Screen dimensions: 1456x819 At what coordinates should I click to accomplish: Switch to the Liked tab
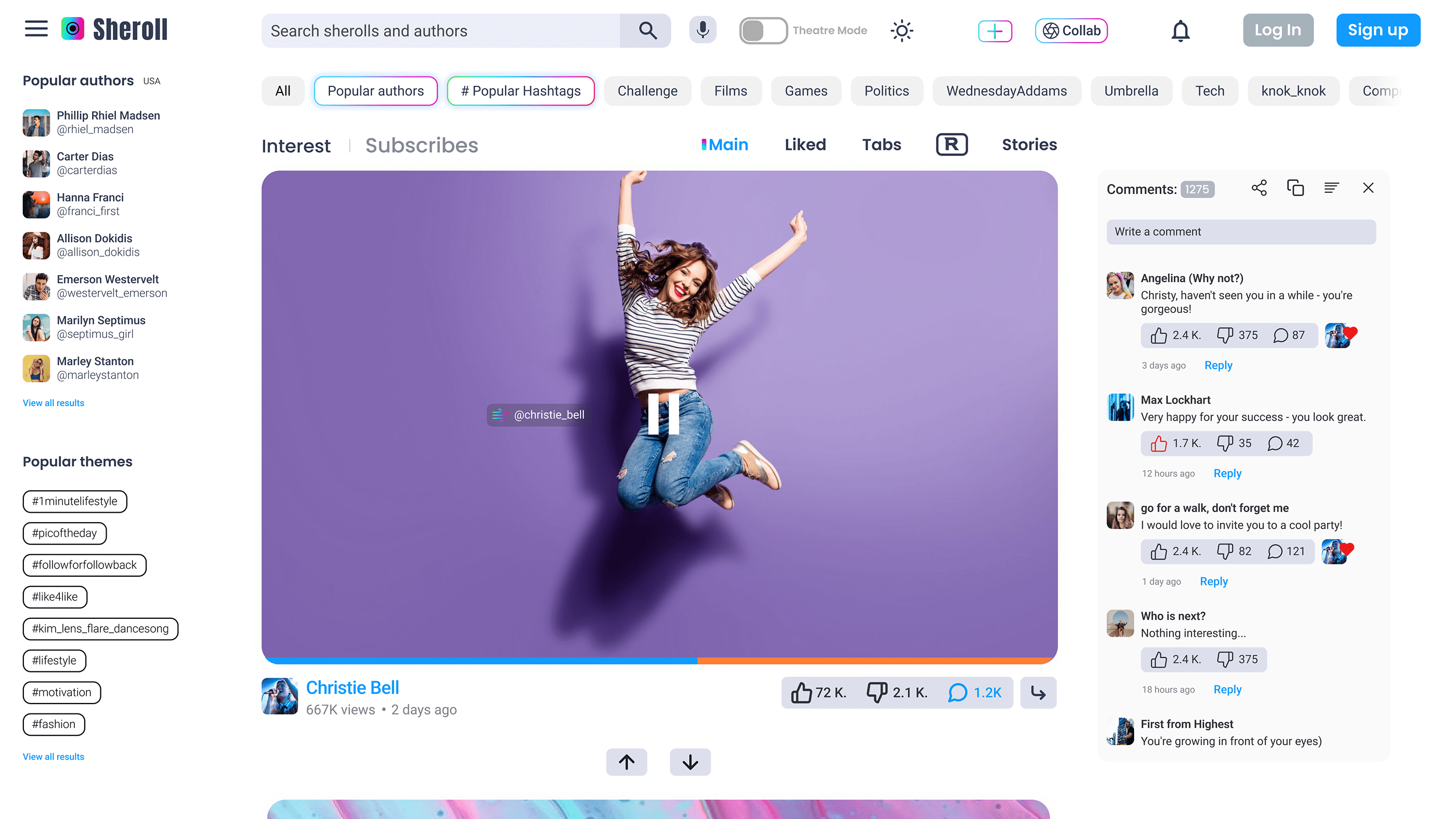805,145
